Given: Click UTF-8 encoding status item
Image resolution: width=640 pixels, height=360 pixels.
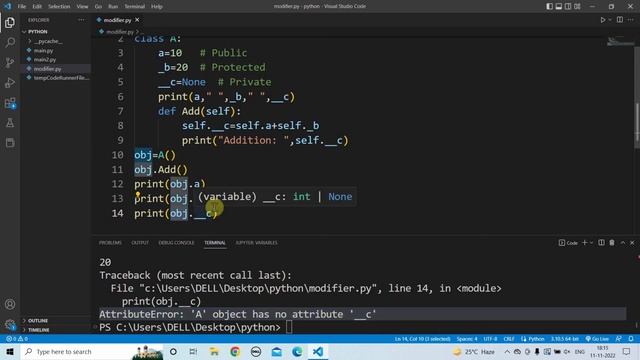Looking at the screenshot, I should (x=490, y=339).
